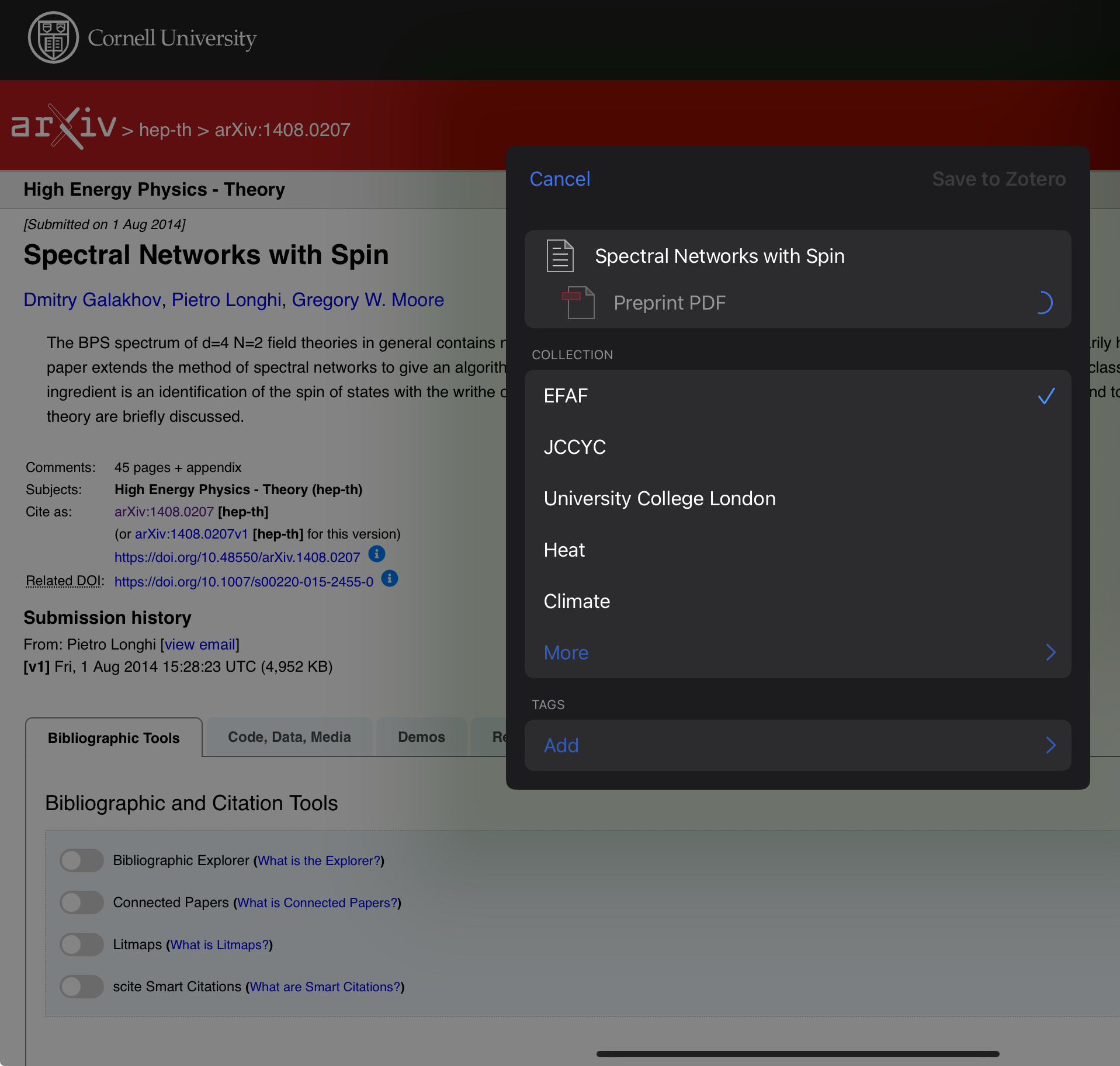The image size is (1120, 1066).
Task: Expand More collections chevron
Action: 1050,652
